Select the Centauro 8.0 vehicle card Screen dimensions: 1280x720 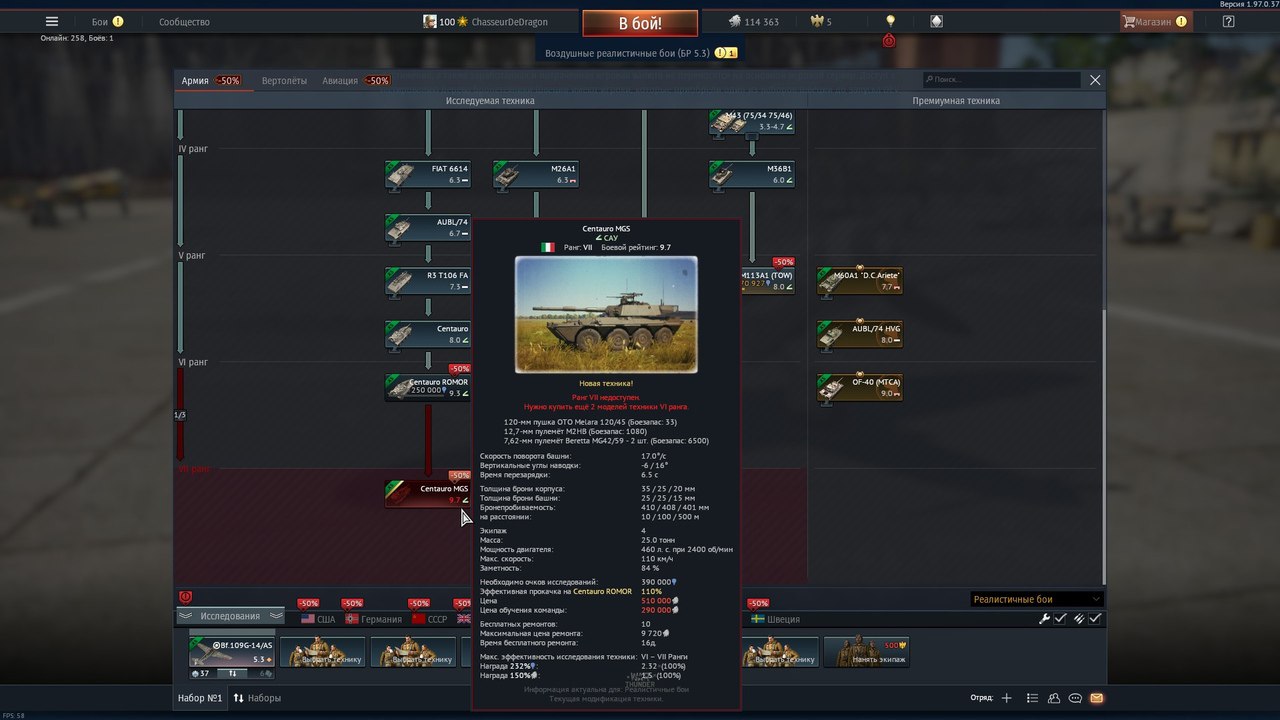pos(428,335)
